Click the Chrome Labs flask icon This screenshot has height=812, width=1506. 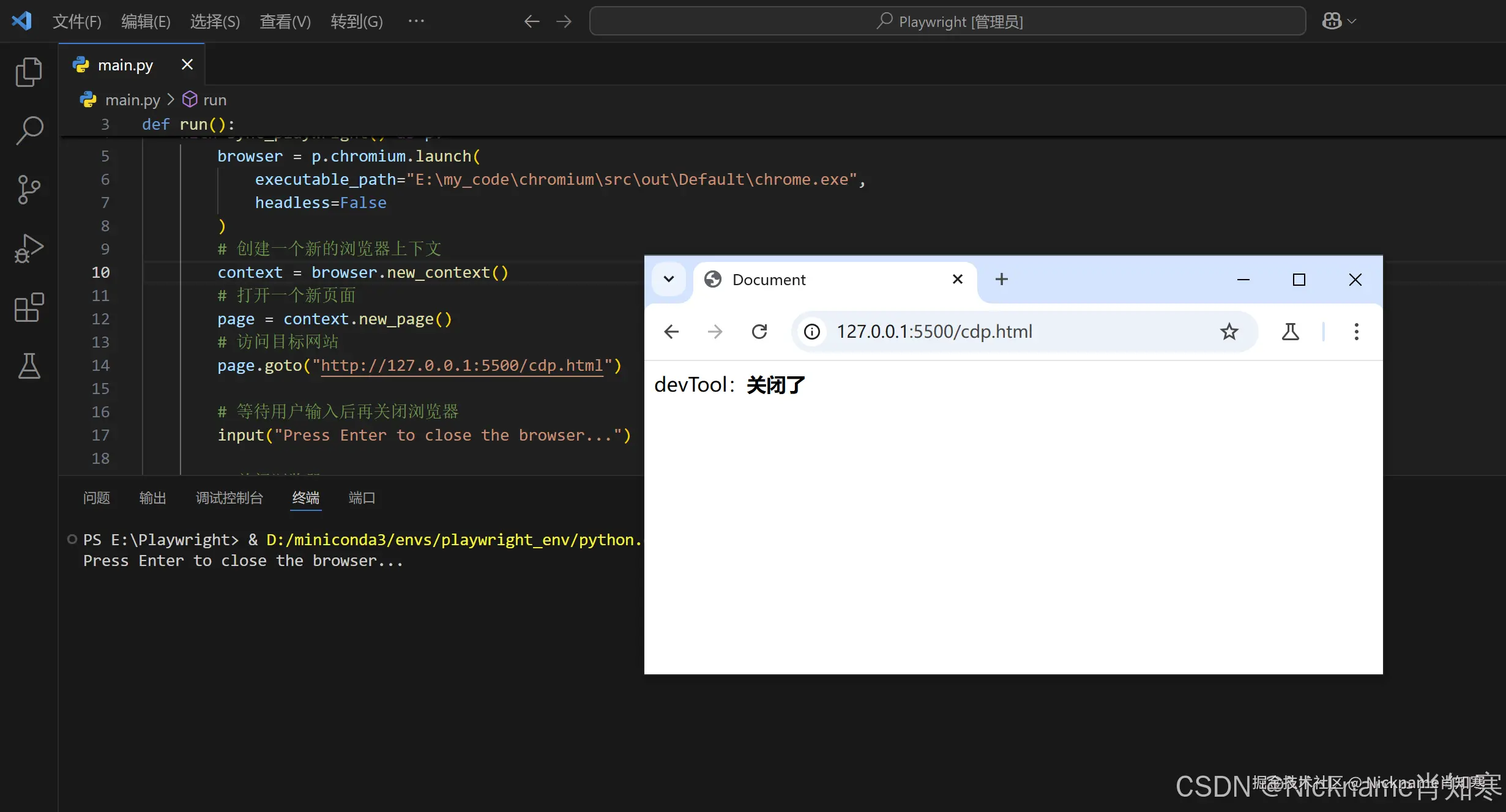[1290, 332]
